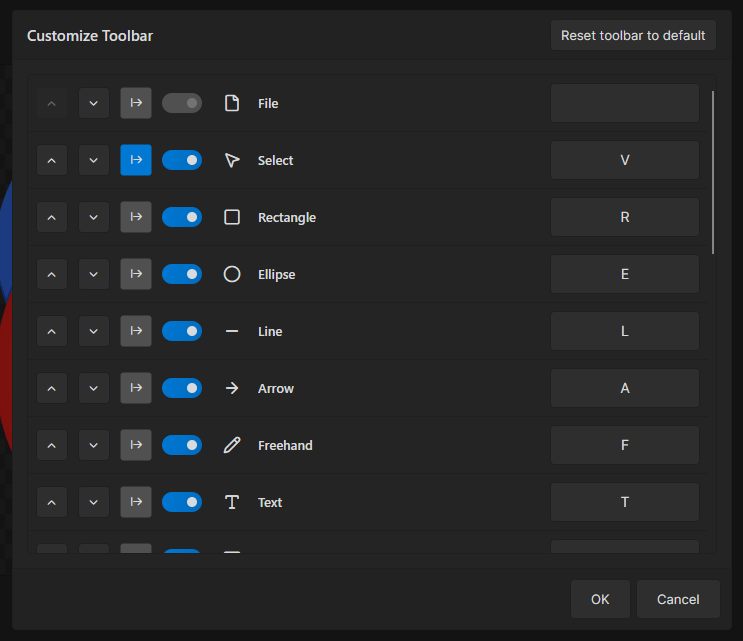Disable the Line tool switch

[x=182, y=331]
